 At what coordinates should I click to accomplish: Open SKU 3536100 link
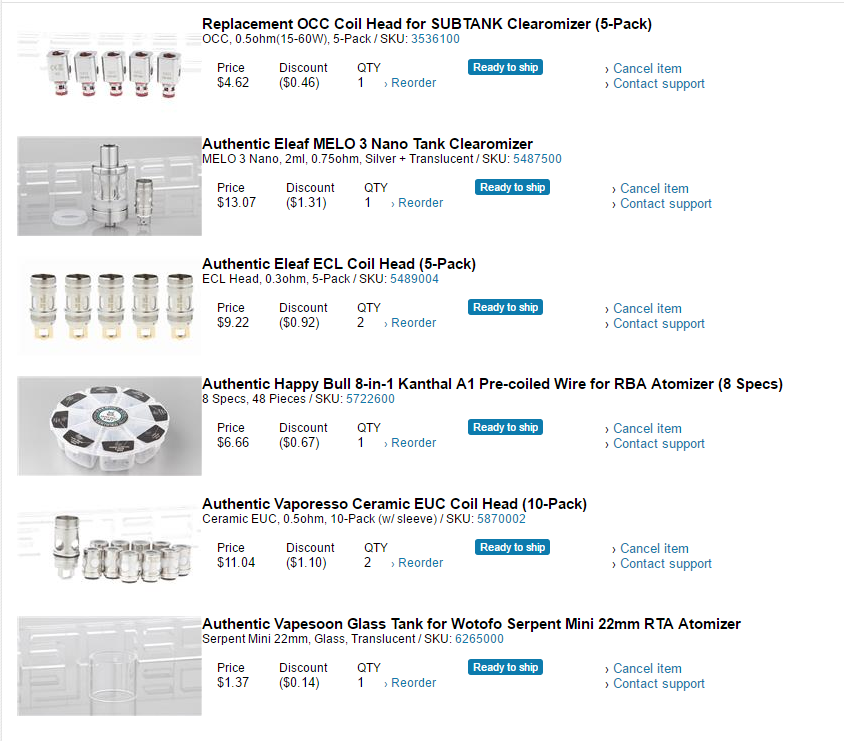click(x=435, y=39)
